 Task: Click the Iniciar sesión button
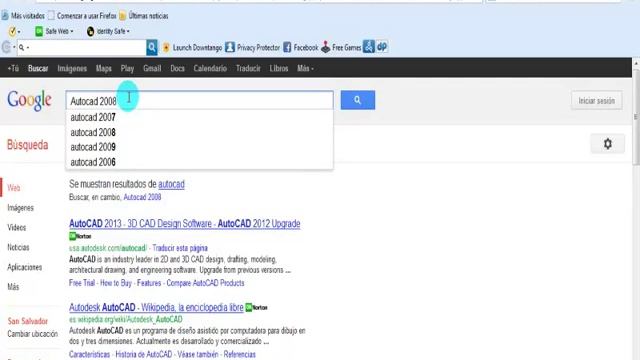point(596,100)
